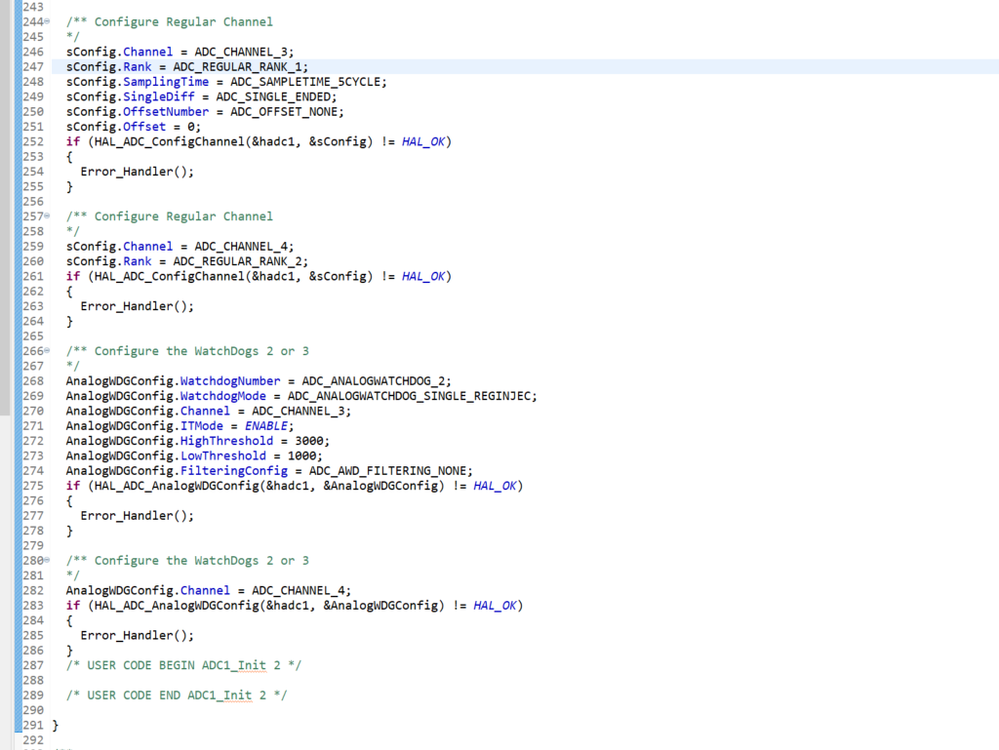
Task: Click ADC_ANALOGWATCHDOG_2 value
Action: (x=373, y=381)
